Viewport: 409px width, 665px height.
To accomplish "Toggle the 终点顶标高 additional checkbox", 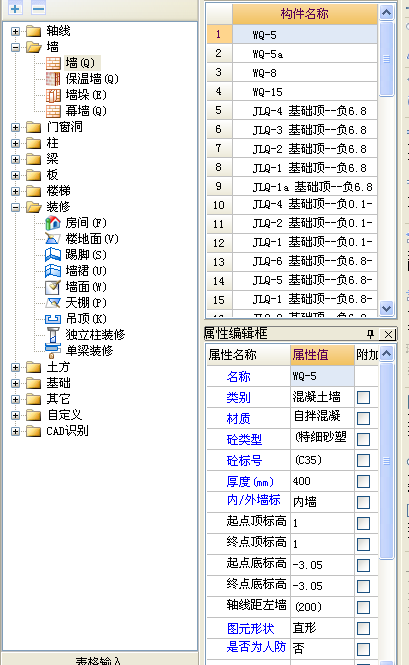I will (x=364, y=545).
